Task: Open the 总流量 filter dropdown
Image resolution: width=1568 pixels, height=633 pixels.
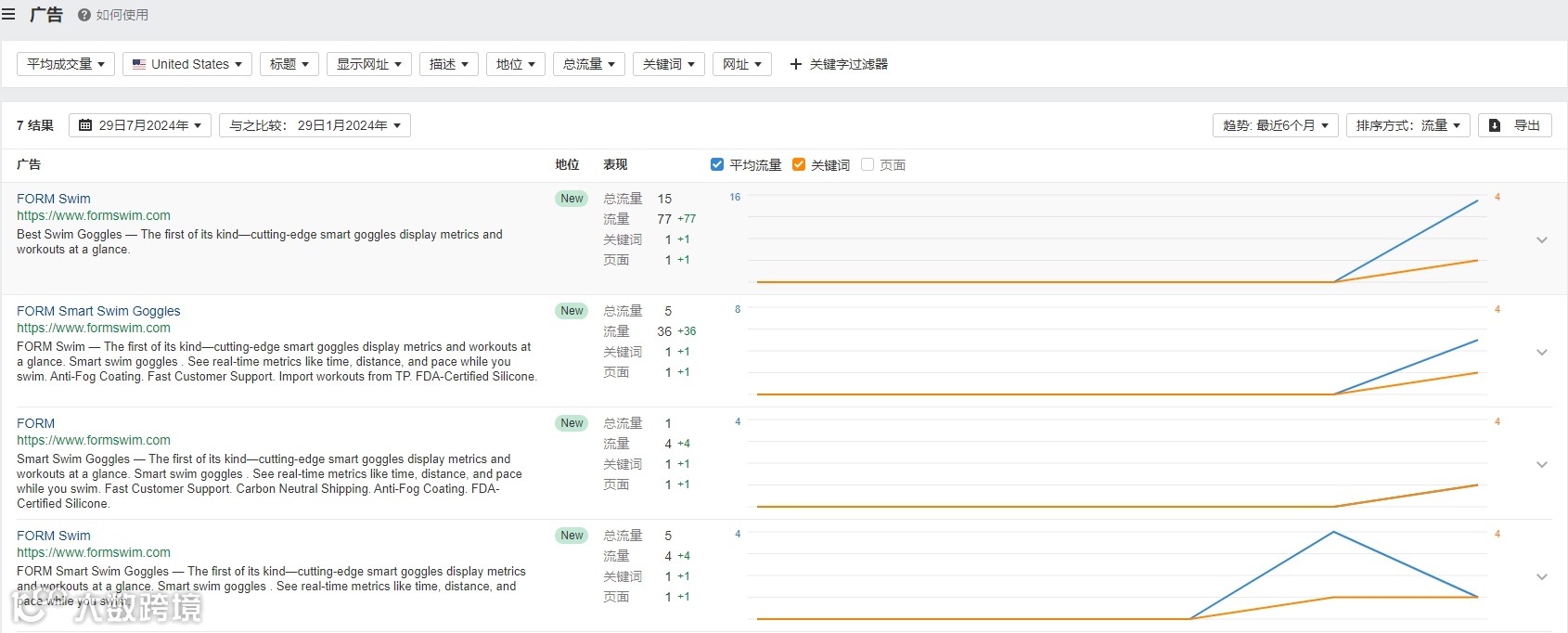Action: tap(589, 64)
